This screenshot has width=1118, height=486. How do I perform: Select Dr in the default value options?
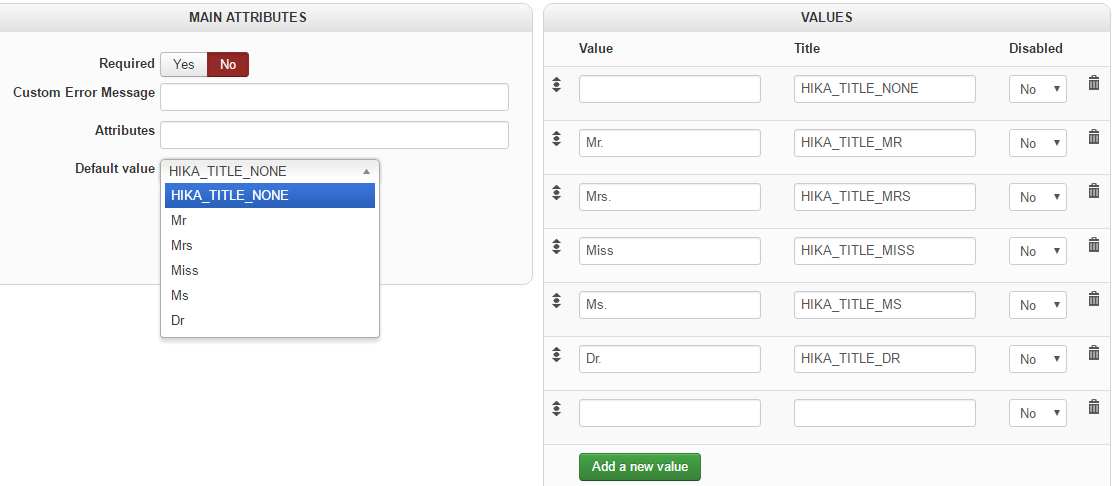coord(178,320)
